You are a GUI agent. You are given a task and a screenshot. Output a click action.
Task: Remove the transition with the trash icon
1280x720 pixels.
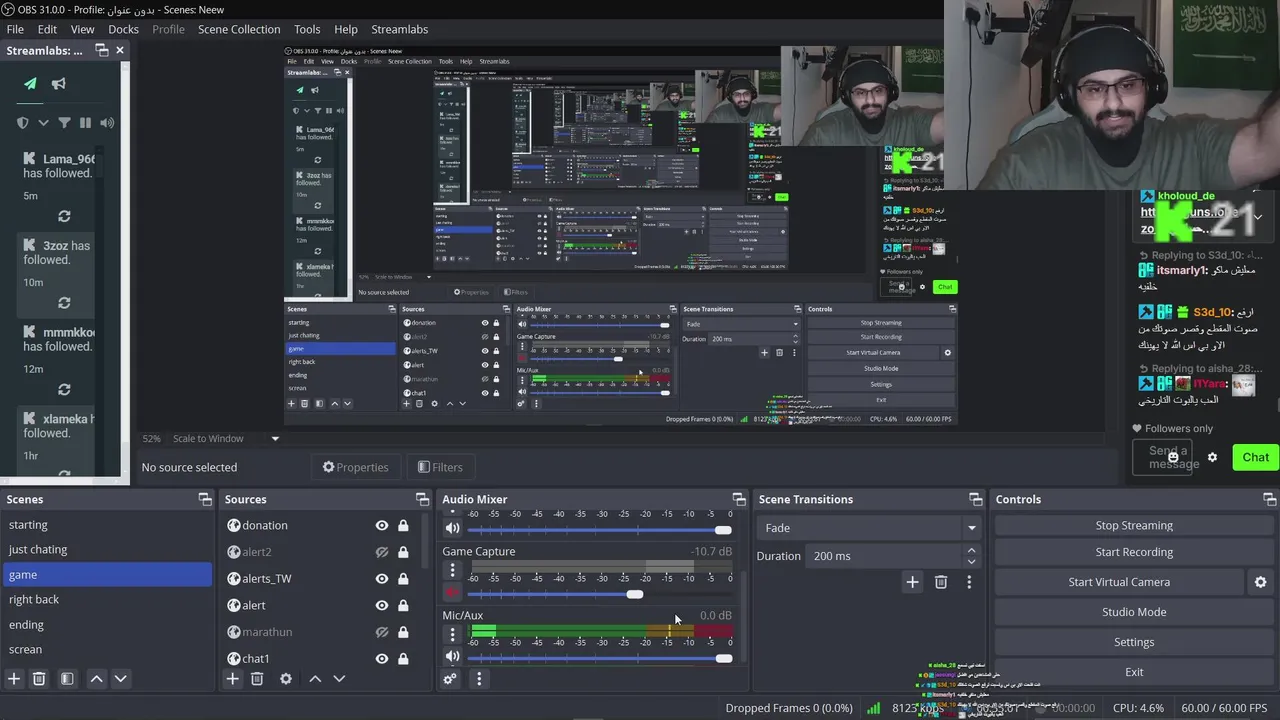point(941,582)
